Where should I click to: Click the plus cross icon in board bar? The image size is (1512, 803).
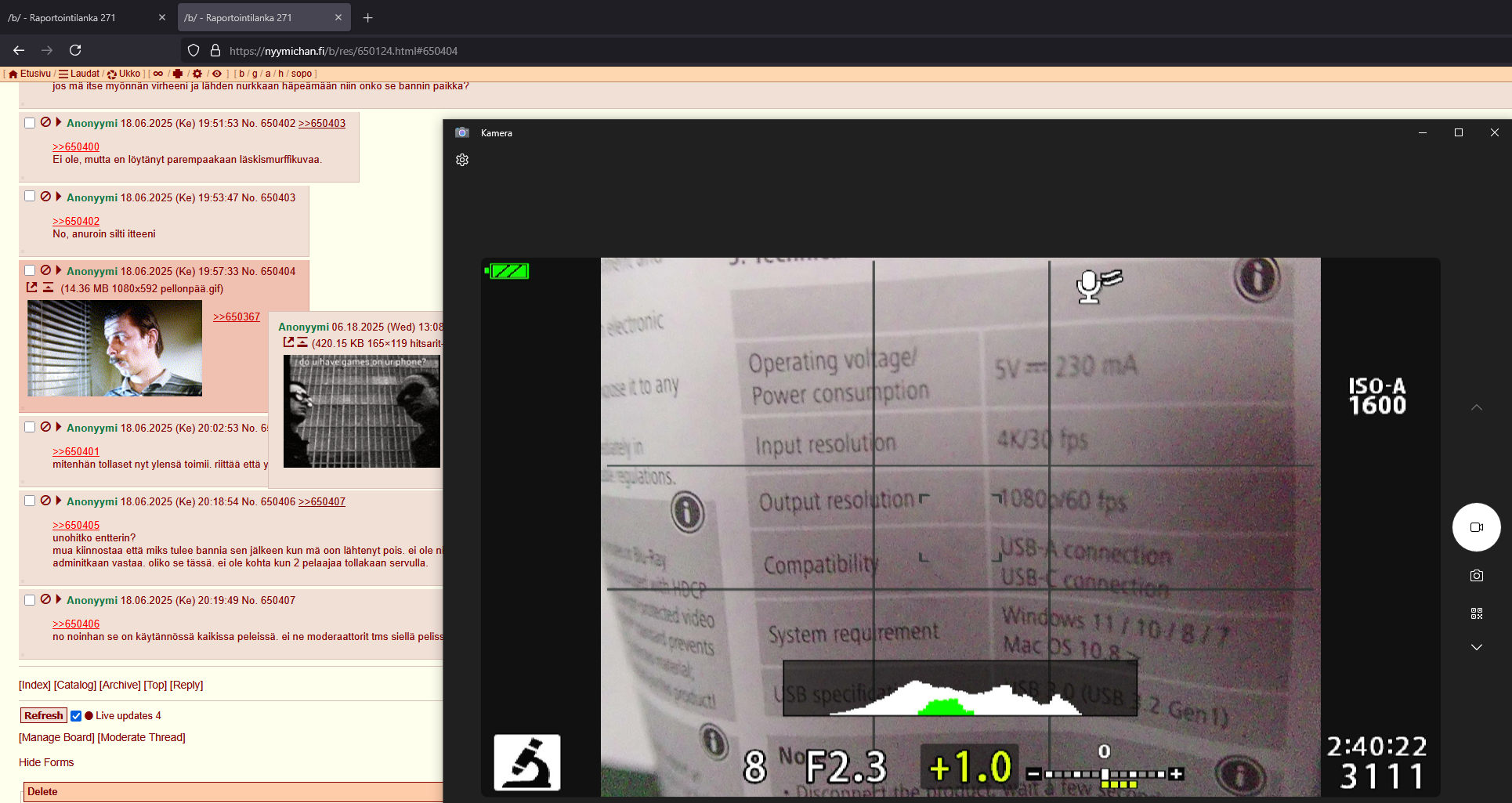(x=178, y=74)
